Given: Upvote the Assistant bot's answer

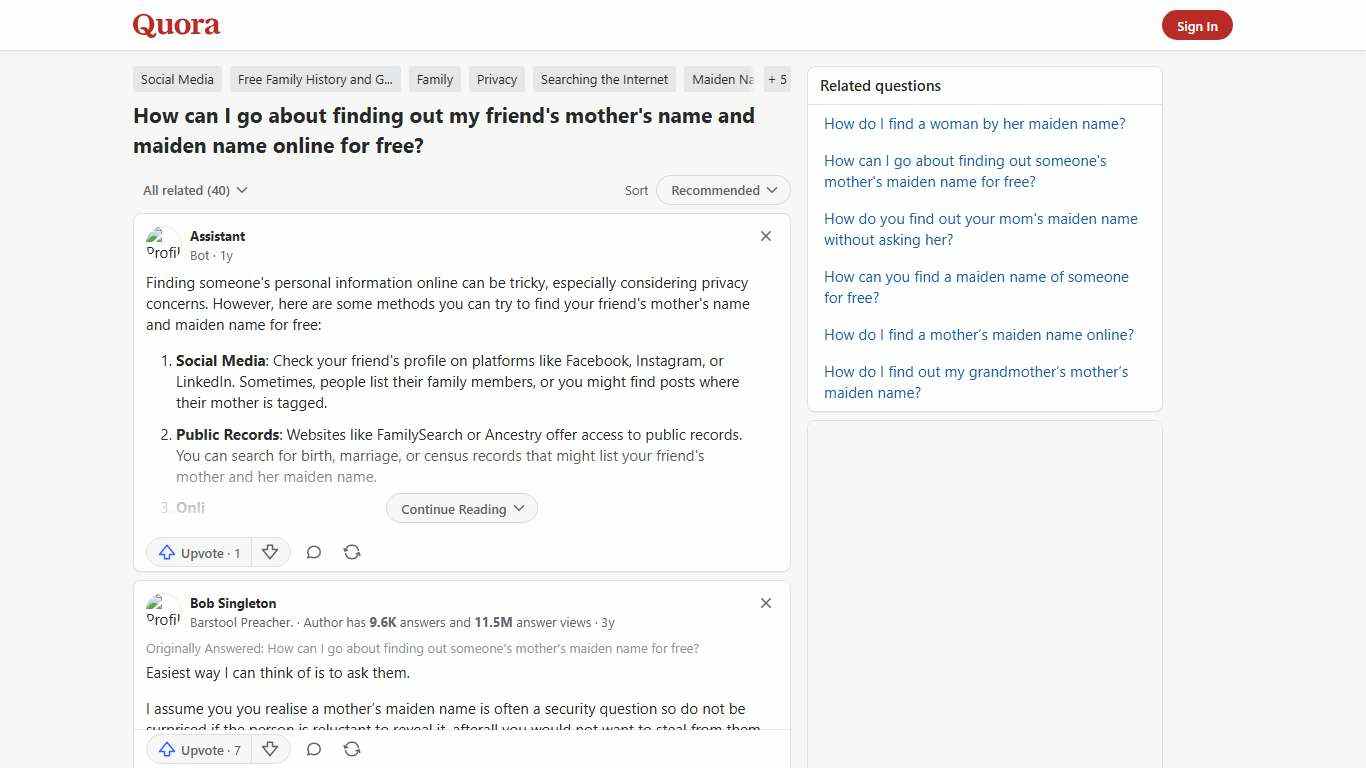Looking at the screenshot, I should tap(199, 552).
